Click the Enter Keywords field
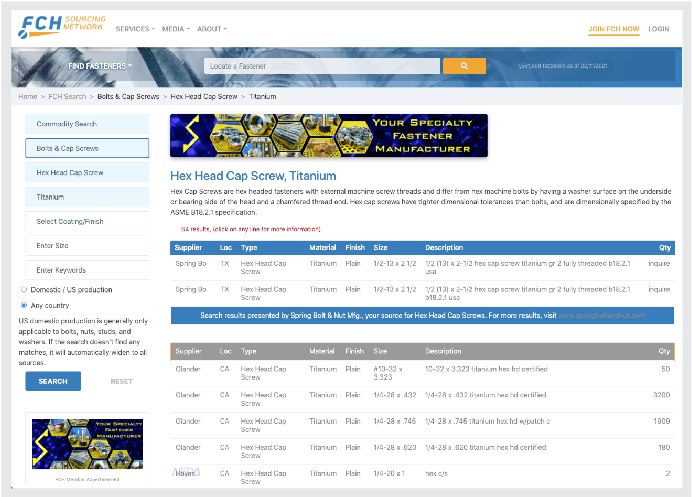Viewport: 692px width, 497px height. (x=87, y=270)
